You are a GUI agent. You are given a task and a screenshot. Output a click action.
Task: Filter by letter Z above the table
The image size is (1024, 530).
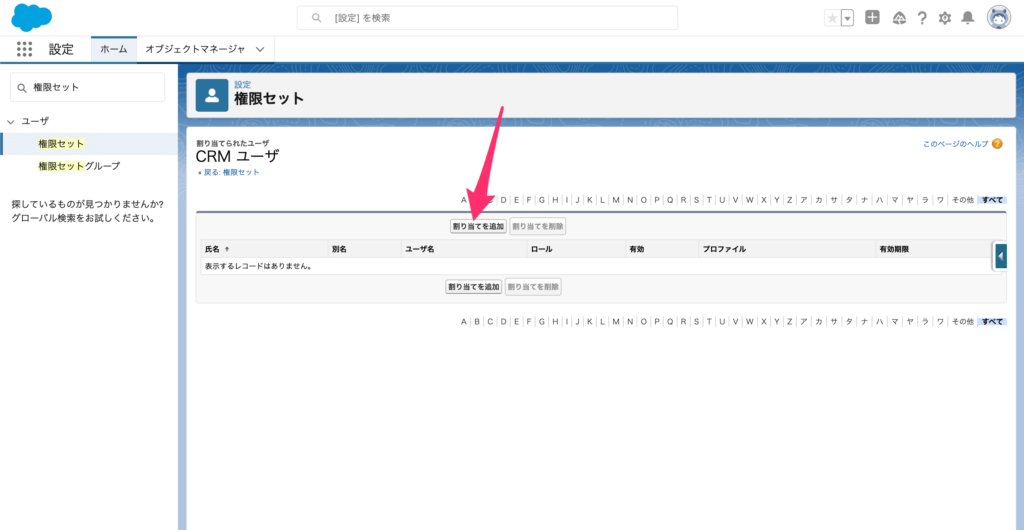pos(790,200)
